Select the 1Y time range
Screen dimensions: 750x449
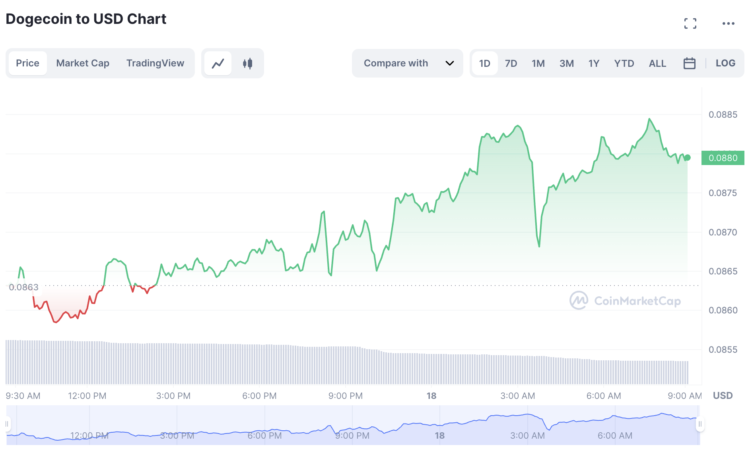click(x=594, y=63)
